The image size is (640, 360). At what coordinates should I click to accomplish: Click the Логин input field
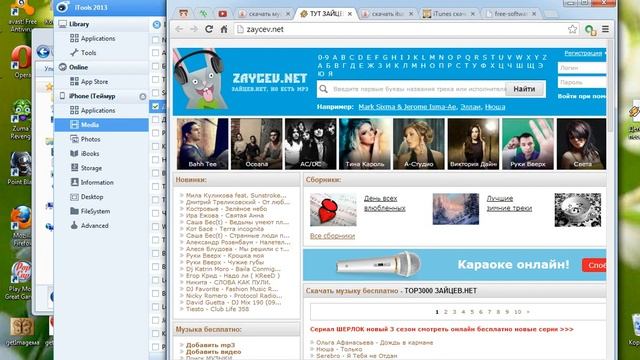coord(582,68)
